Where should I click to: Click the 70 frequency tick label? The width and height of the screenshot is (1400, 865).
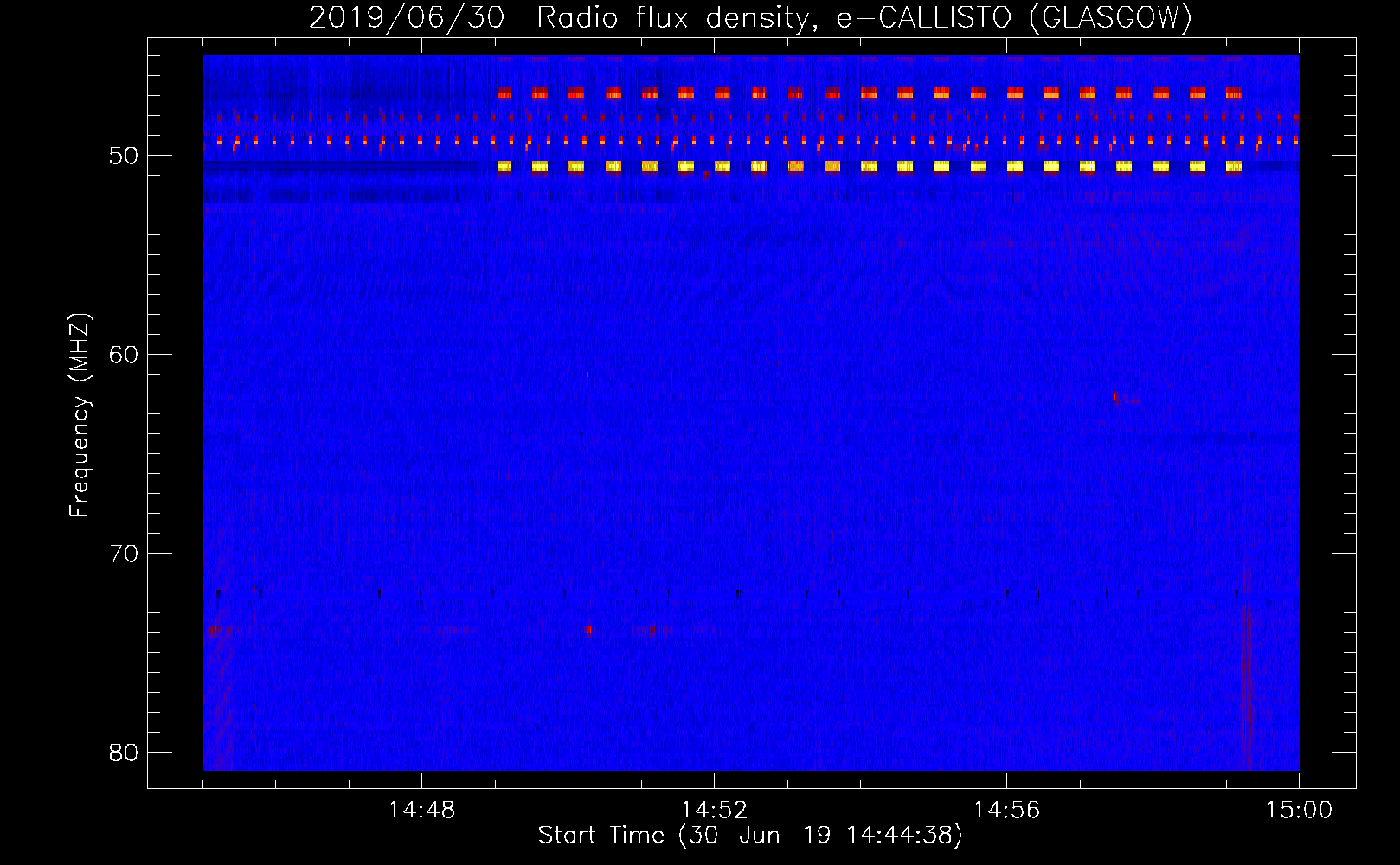pyautogui.click(x=124, y=554)
